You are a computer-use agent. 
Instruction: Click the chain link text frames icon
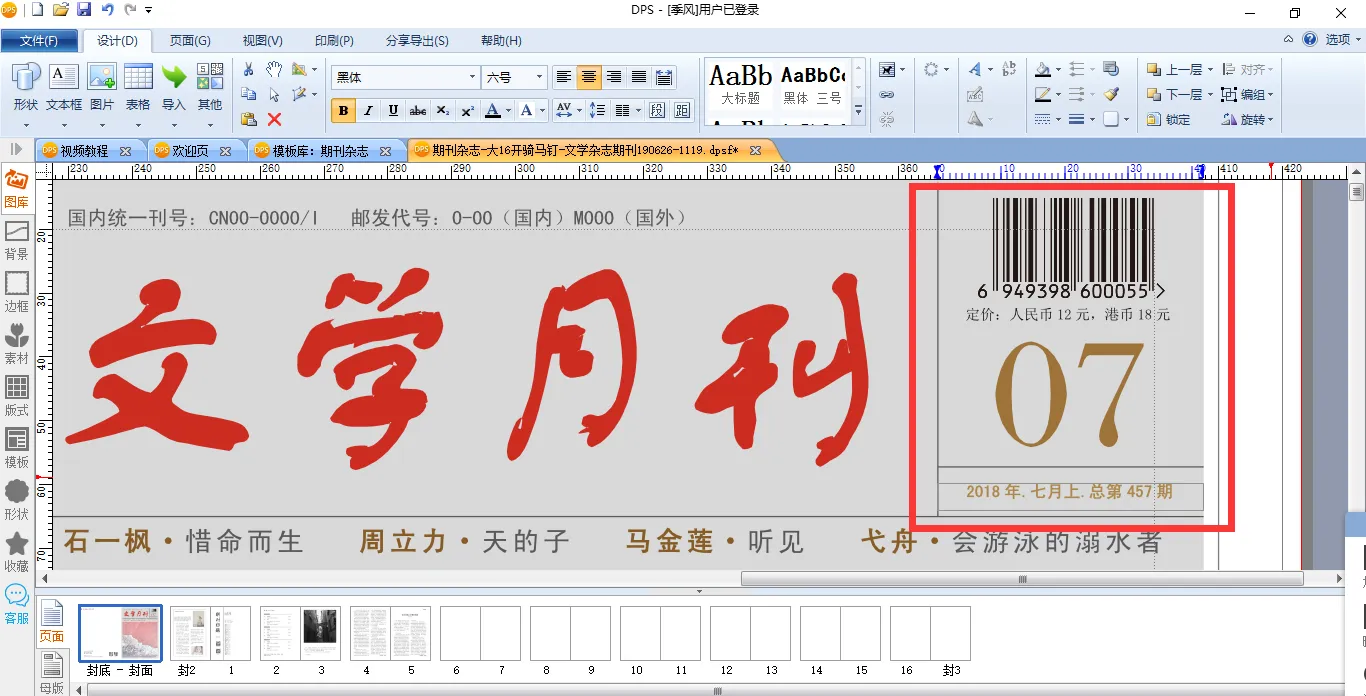(x=887, y=94)
